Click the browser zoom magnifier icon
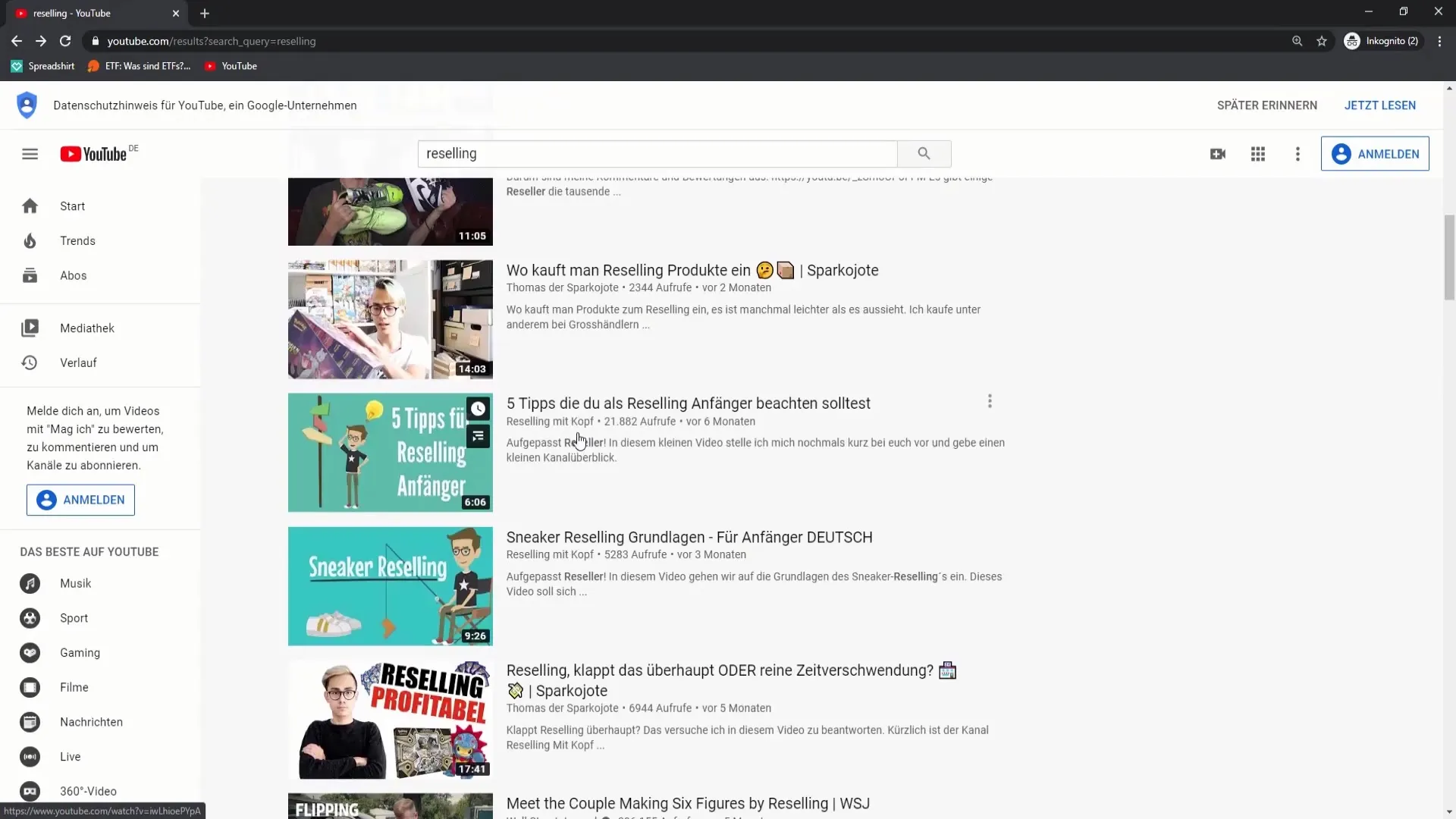This screenshot has width=1456, height=819. (1297, 41)
